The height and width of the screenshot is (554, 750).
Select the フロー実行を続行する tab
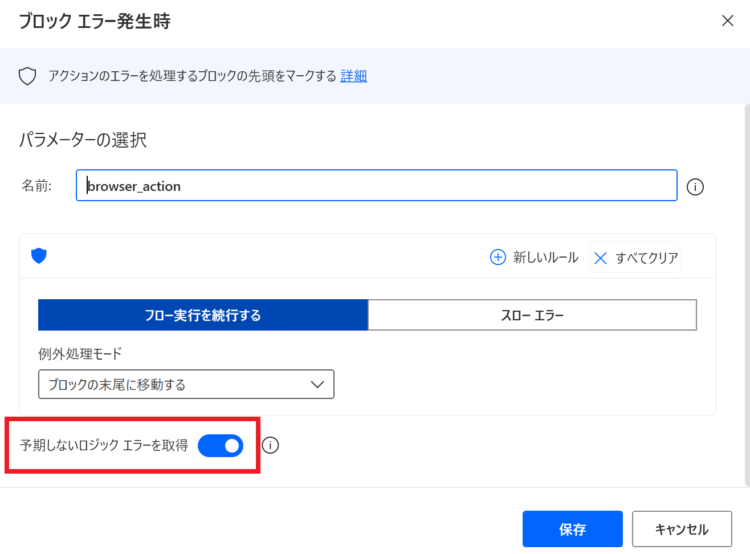[x=203, y=315]
